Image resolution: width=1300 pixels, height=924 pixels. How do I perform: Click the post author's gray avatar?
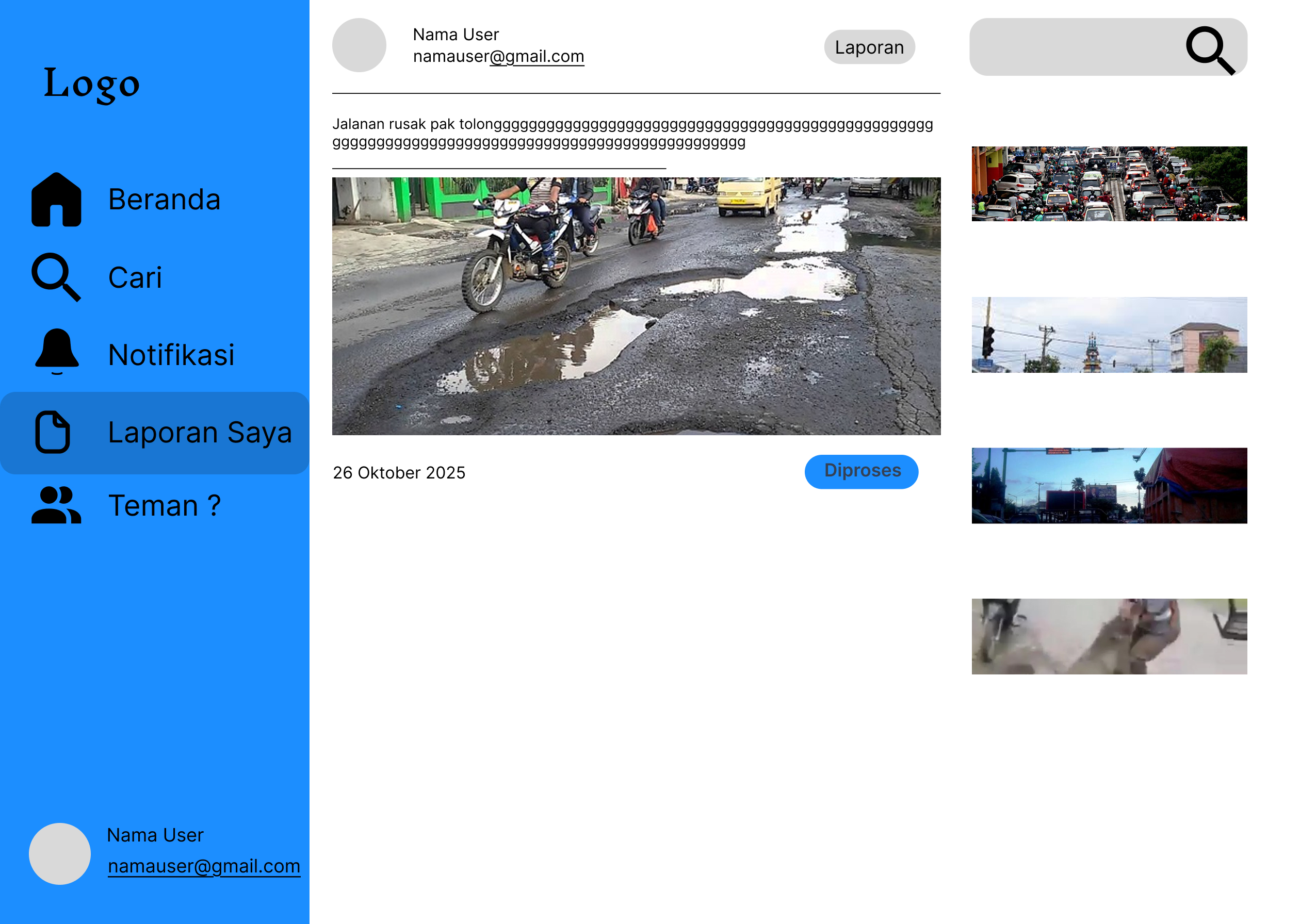(359, 45)
